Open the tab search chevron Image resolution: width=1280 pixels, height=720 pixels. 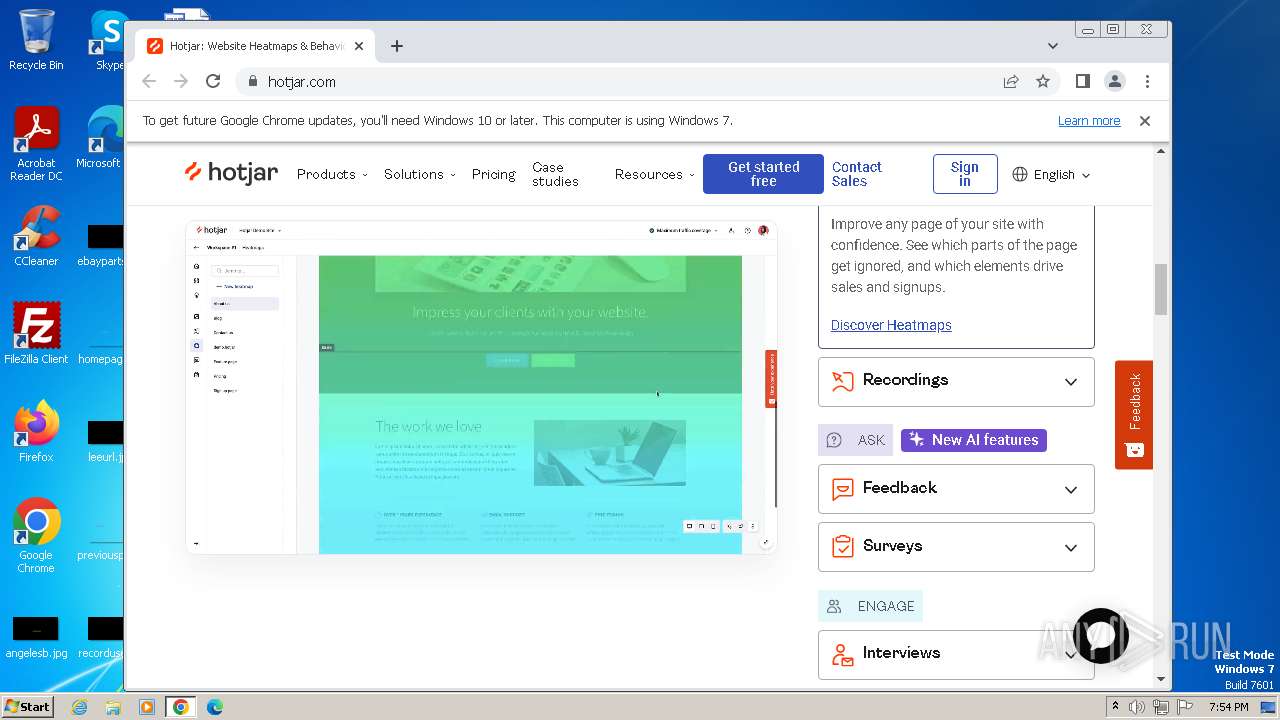pyautogui.click(x=1053, y=46)
